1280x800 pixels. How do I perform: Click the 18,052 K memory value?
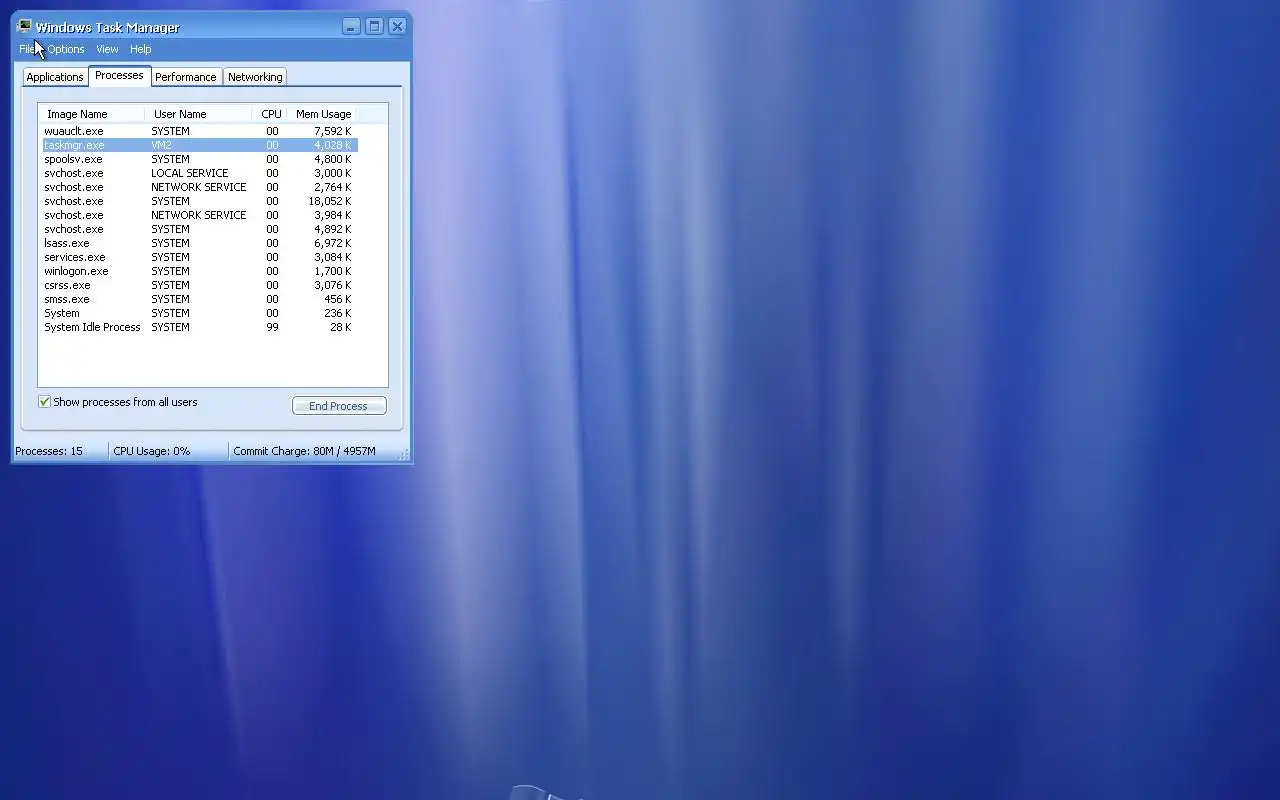330,201
